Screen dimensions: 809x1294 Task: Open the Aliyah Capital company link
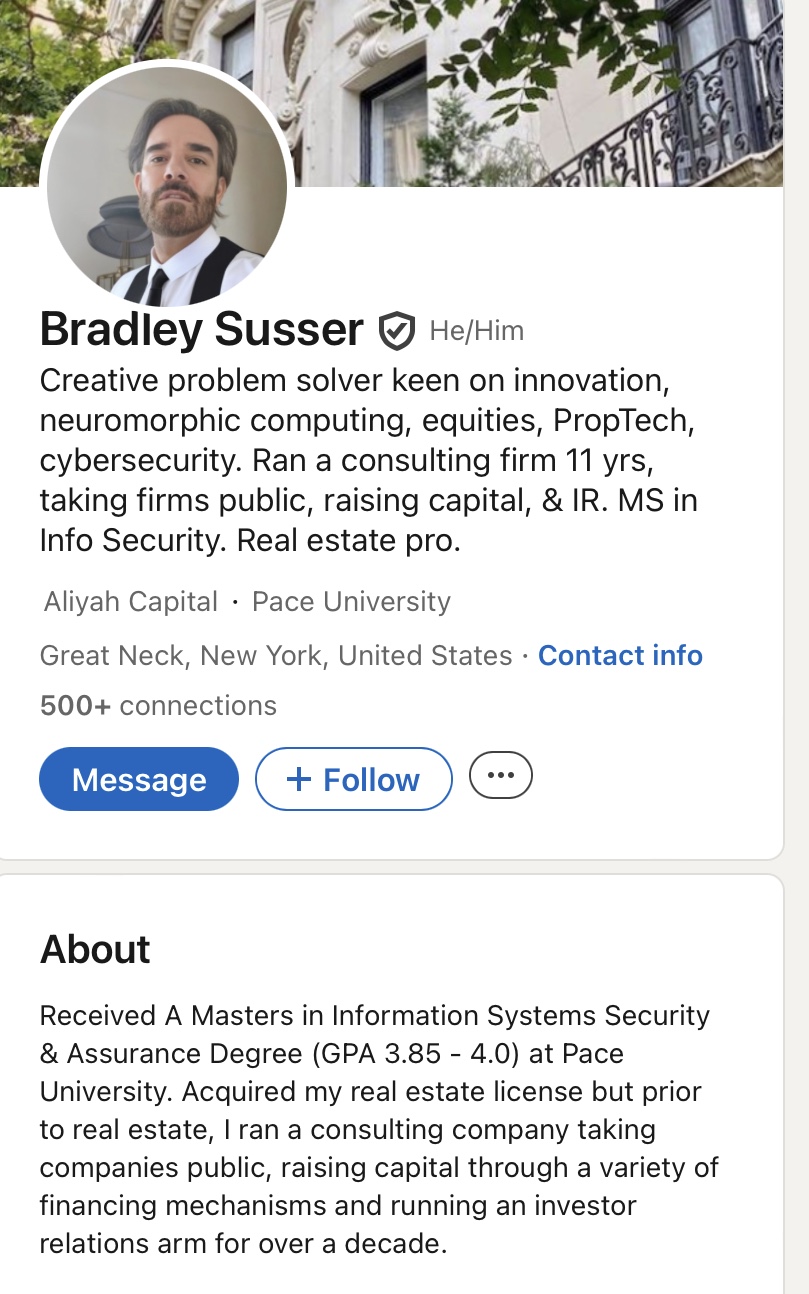[131, 602]
